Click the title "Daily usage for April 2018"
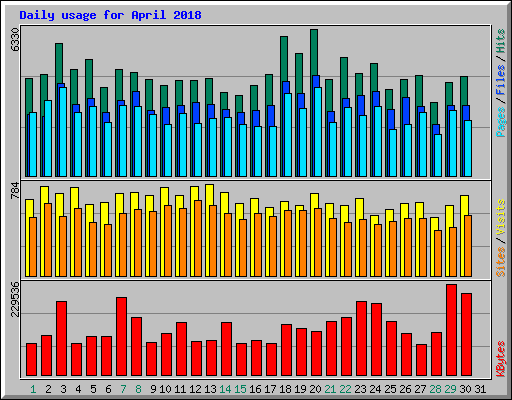This screenshot has width=512, height=400. coord(110,15)
